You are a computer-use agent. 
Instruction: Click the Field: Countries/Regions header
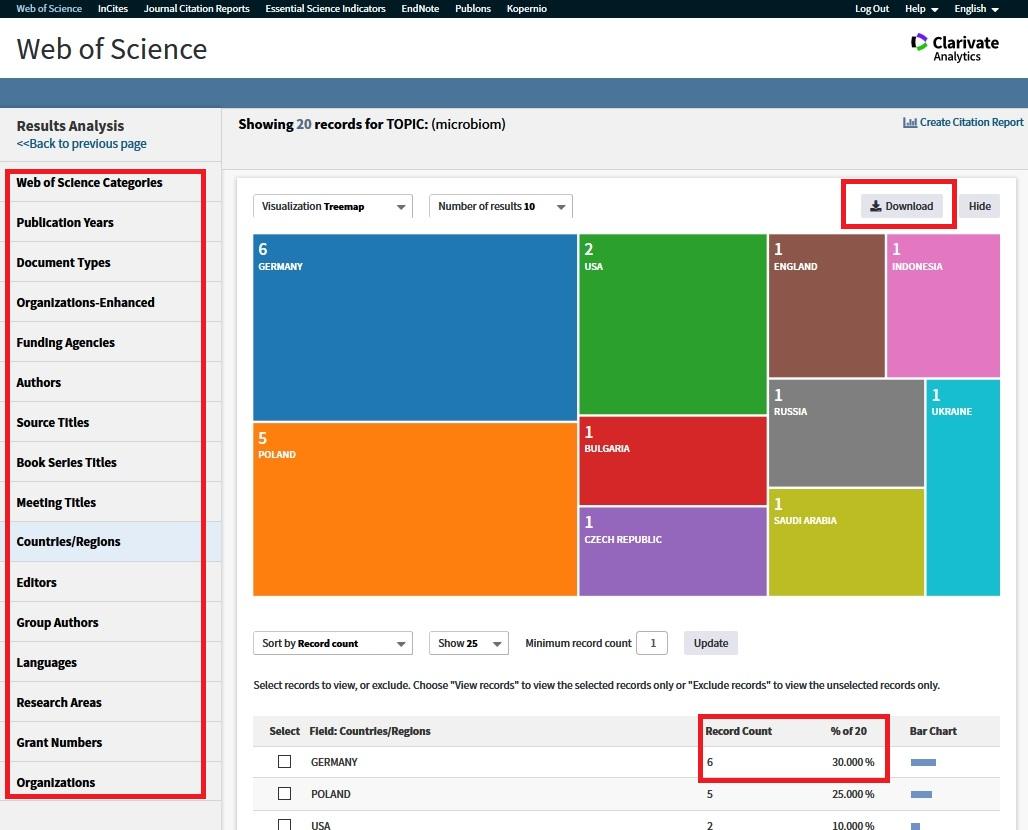pos(370,731)
